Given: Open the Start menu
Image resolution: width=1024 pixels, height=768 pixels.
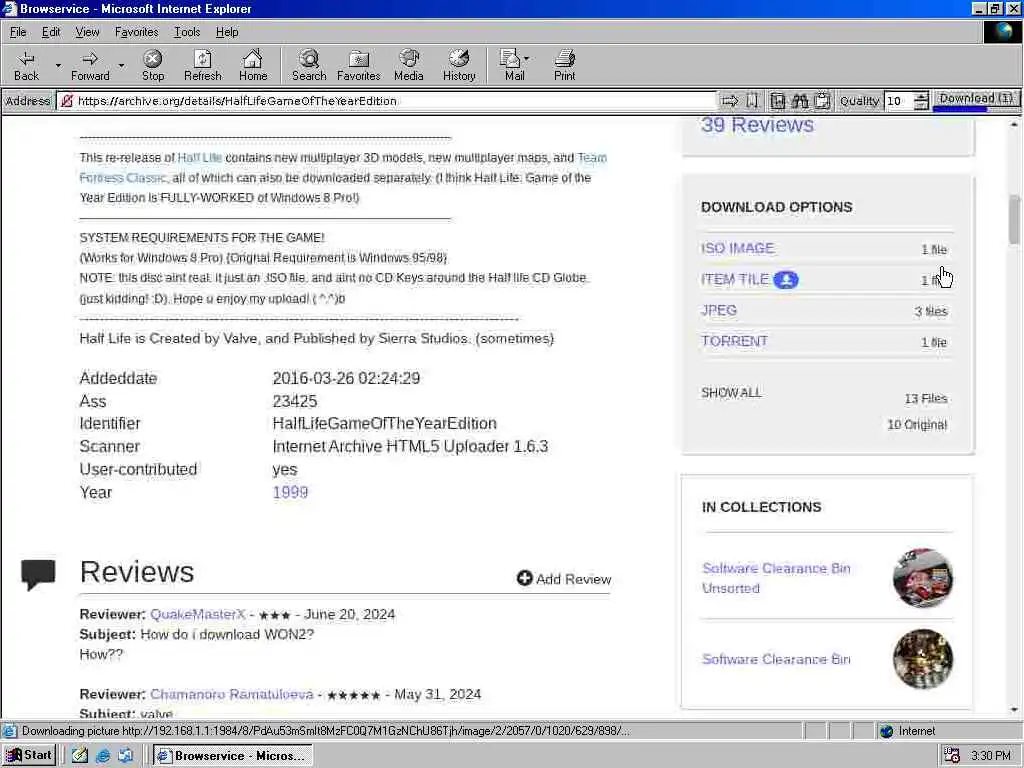Looking at the screenshot, I should [29, 755].
